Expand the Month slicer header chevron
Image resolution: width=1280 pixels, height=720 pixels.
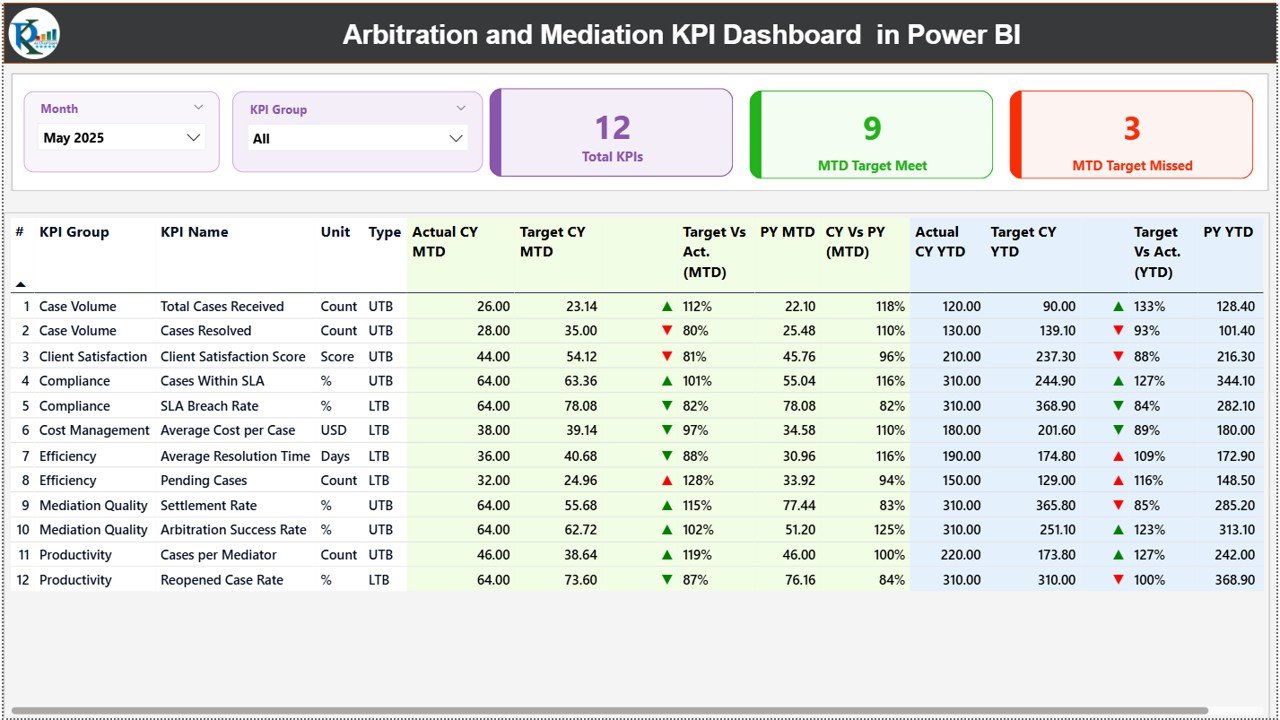[200, 107]
